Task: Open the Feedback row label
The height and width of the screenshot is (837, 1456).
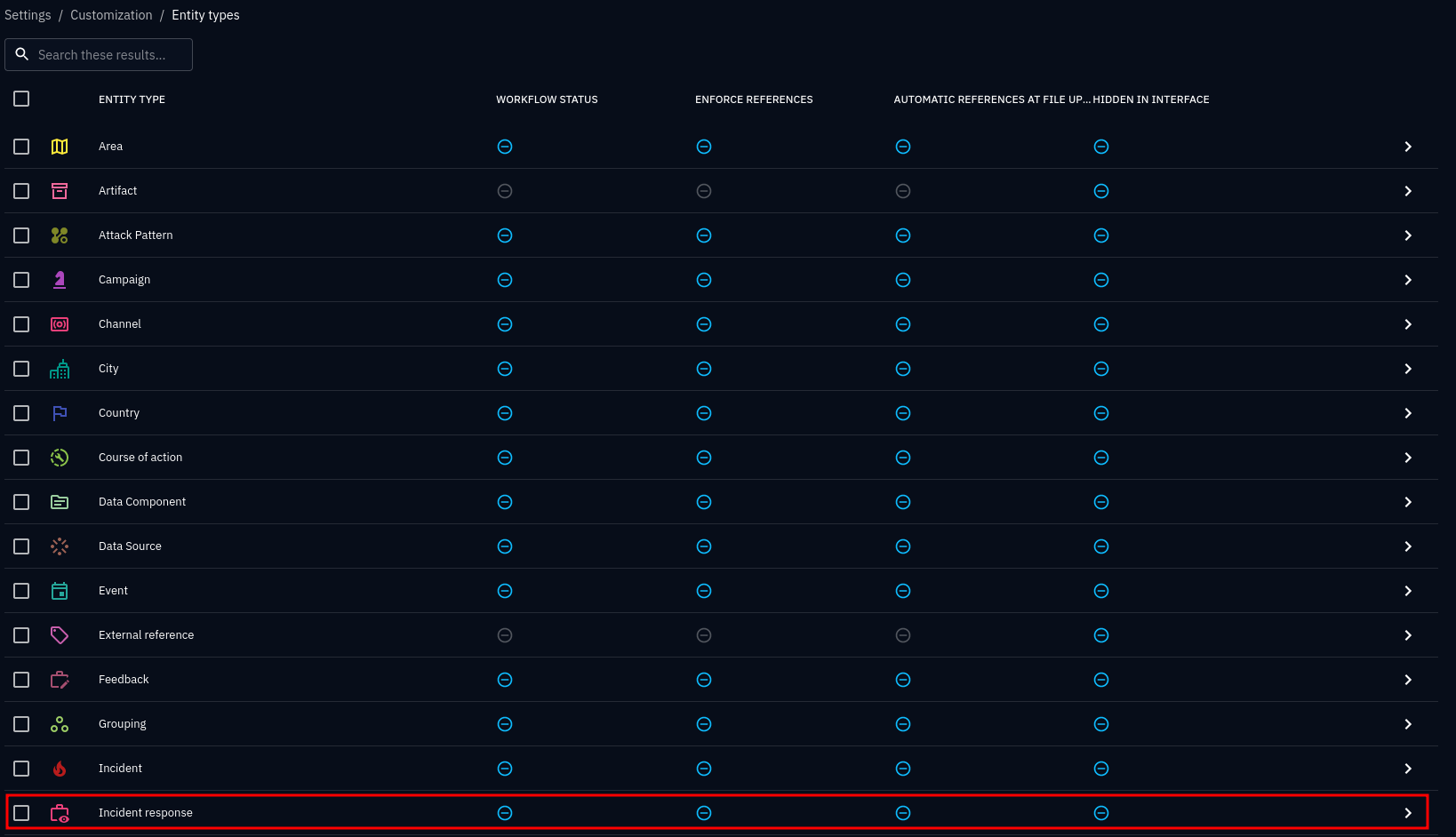Action: pos(124,680)
